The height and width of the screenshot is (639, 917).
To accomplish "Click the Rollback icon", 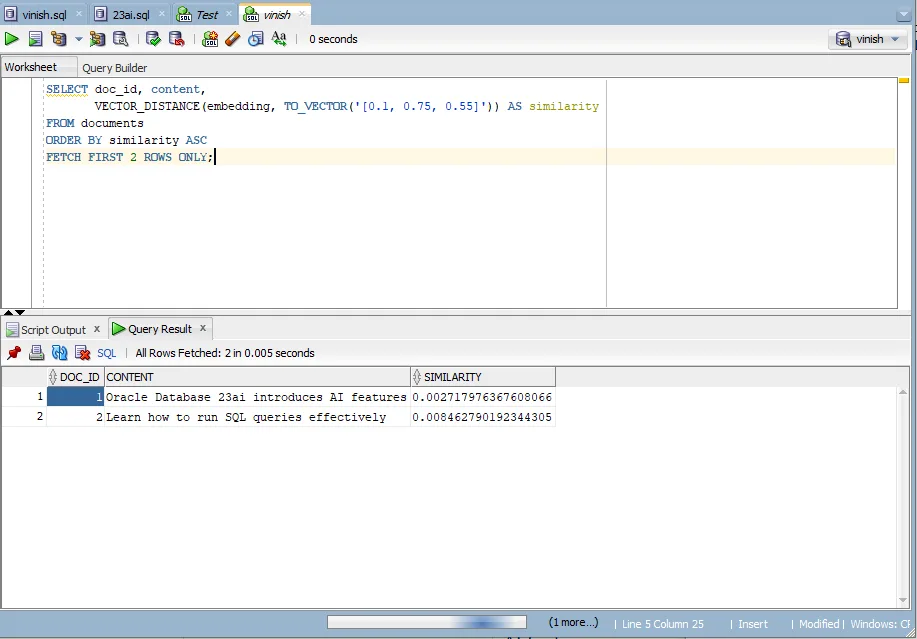I will coord(177,39).
